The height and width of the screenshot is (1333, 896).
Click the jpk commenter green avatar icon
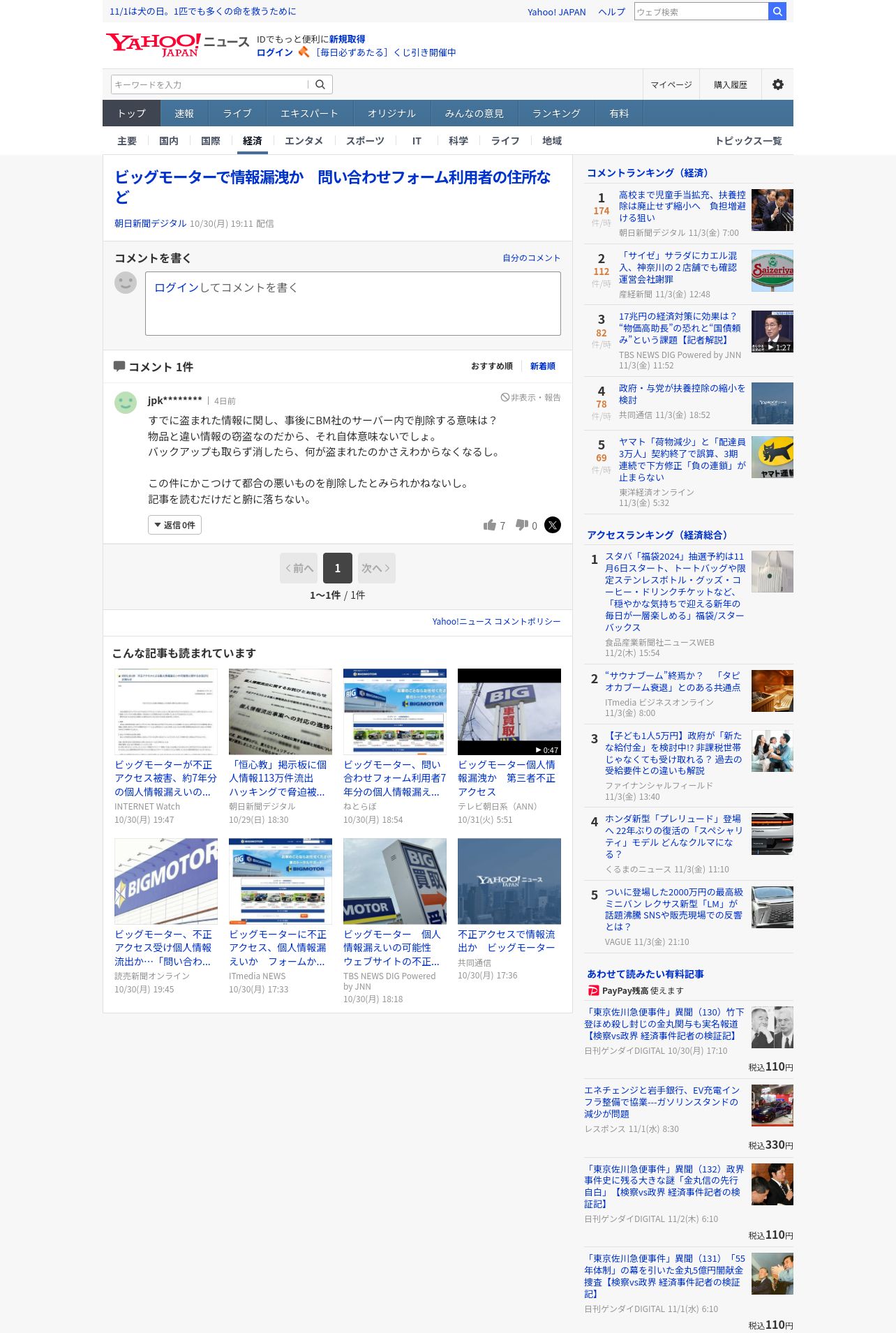(x=126, y=403)
